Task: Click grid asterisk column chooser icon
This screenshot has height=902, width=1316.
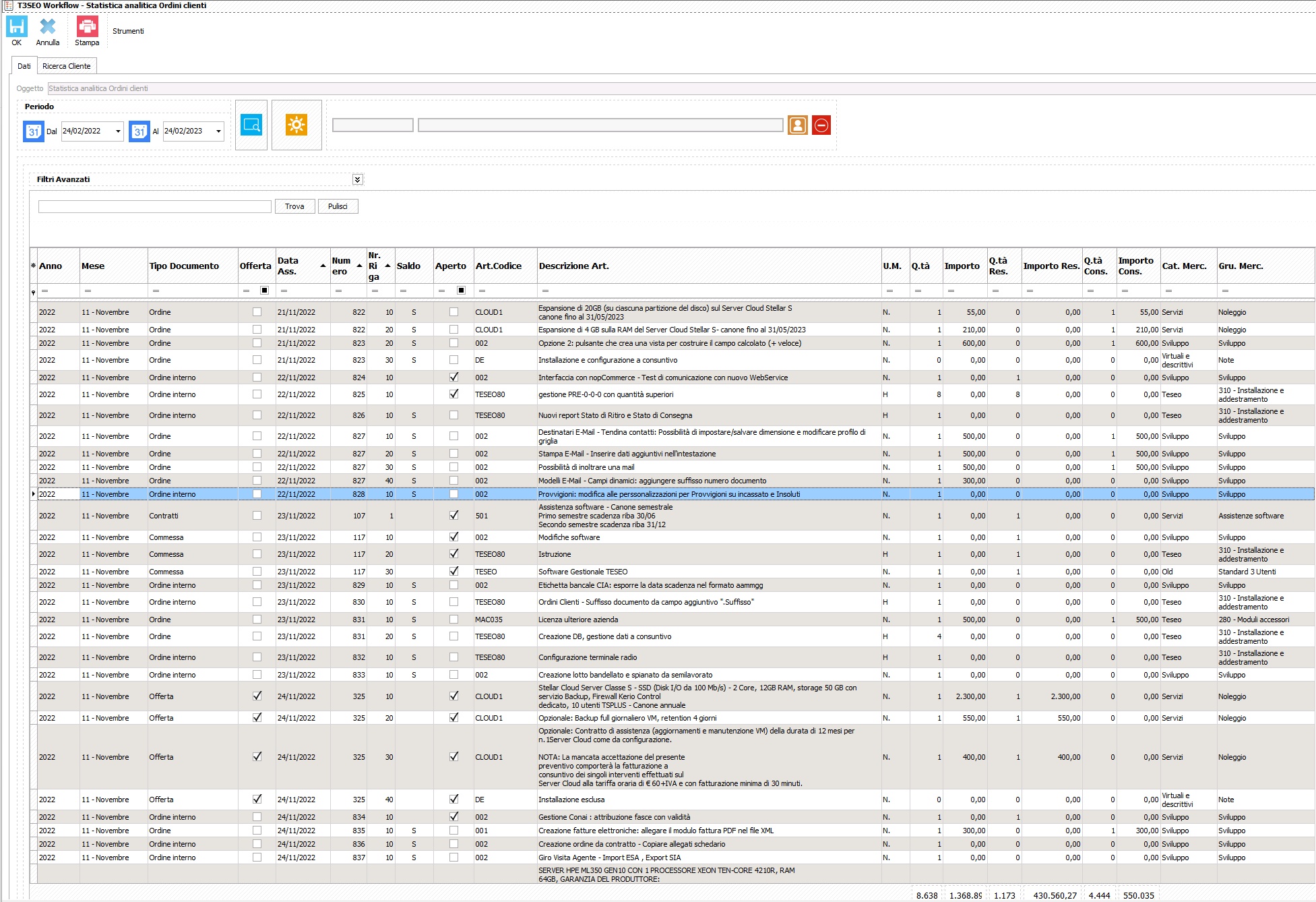Action: (x=33, y=266)
